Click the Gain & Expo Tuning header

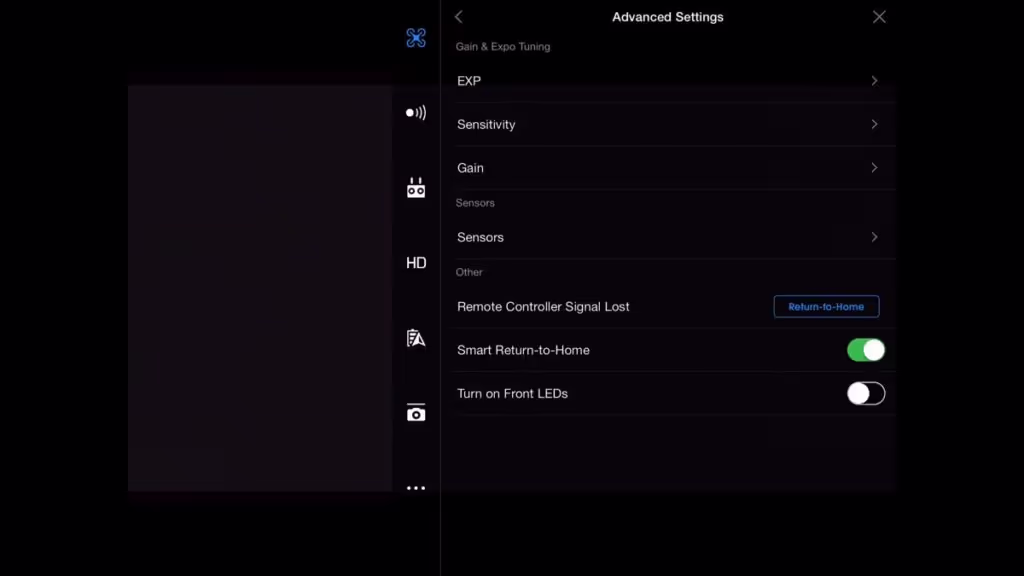[x=503, y=47]
